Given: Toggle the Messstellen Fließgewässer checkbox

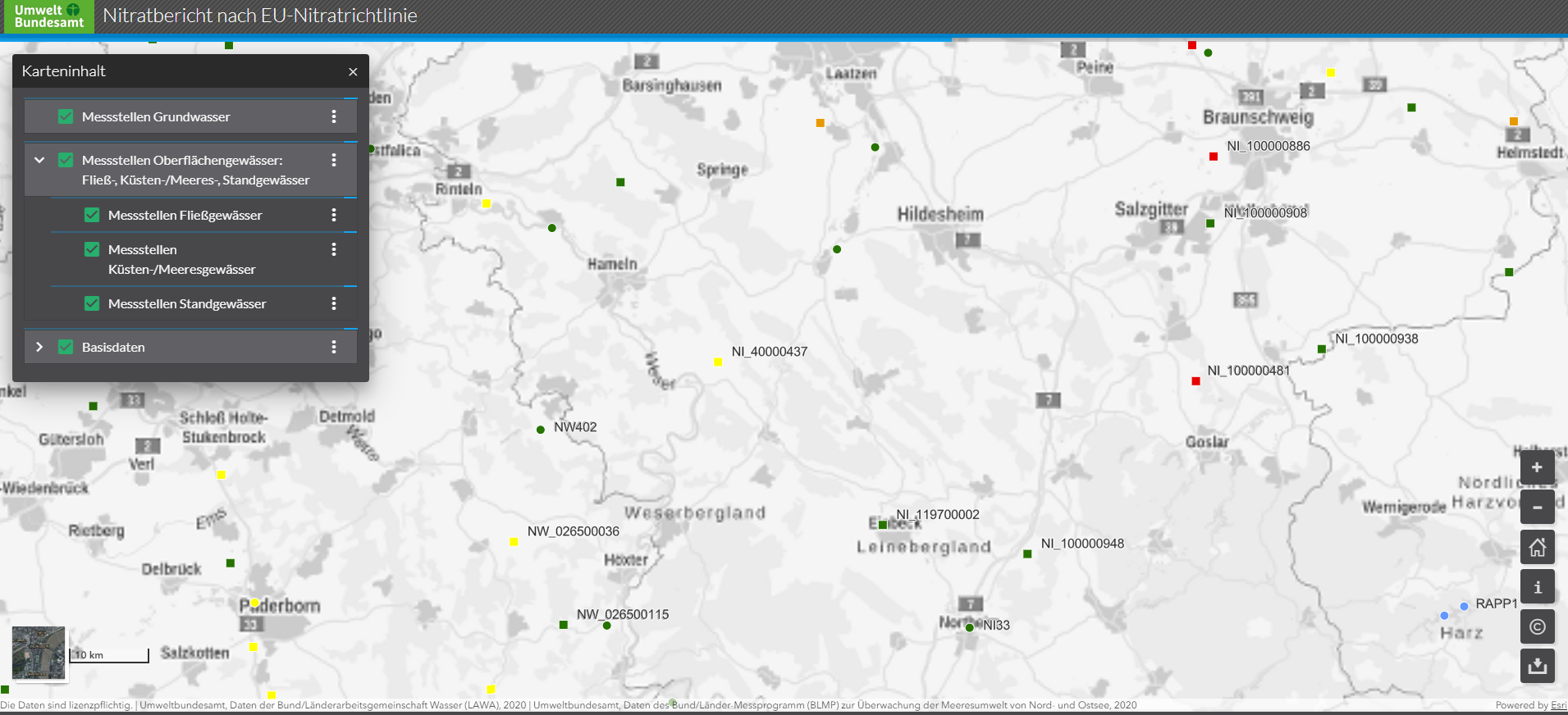Looking at the screenshot, I should [92, 215].
